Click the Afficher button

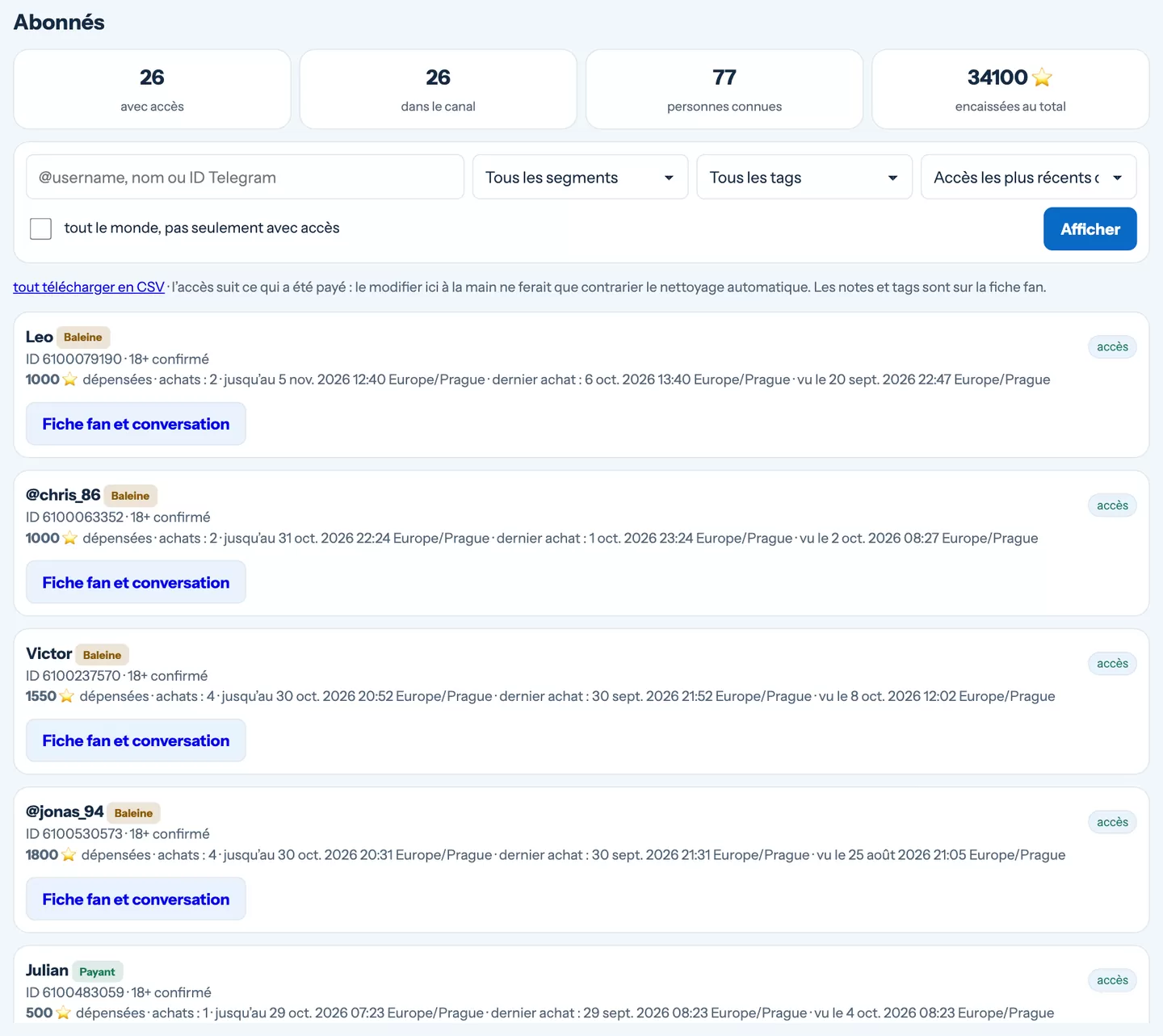pyautogui.click(x=1090, y=229)
